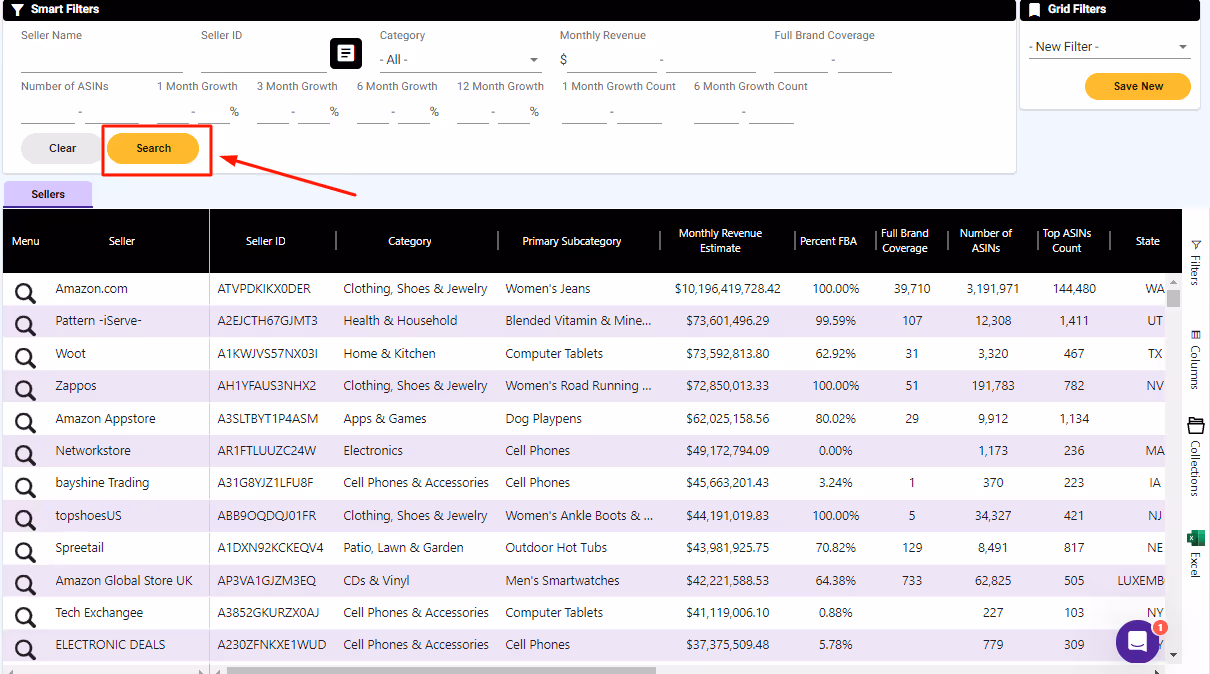
Task: Sort by Percent FBA column header
Action: [x=829, y=241]
